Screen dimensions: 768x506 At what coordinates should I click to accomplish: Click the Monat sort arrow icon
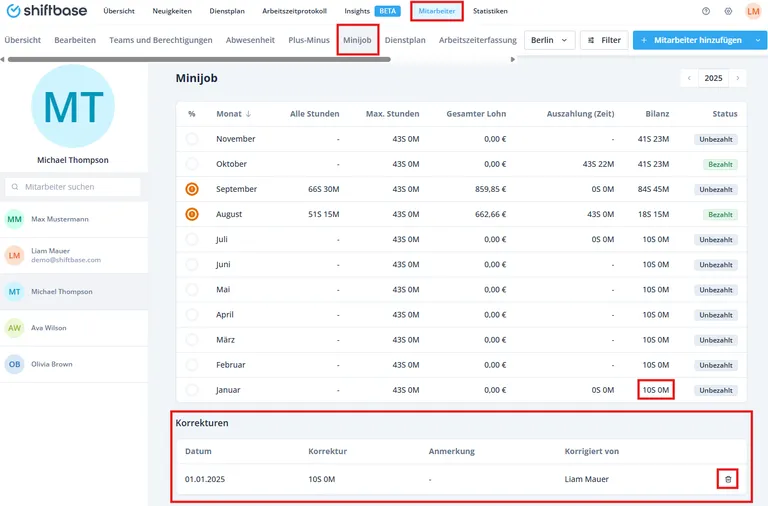(x=248, y=114)
